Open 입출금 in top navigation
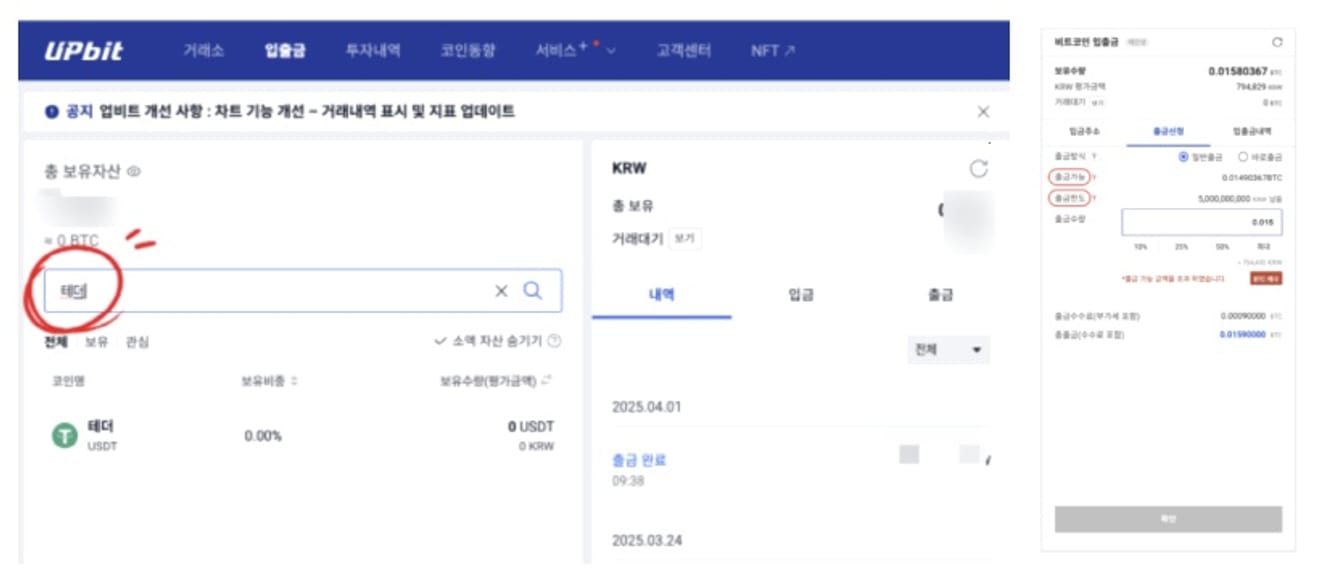Viewport: 1320px width, 580px height. click(x=285, y=50)
